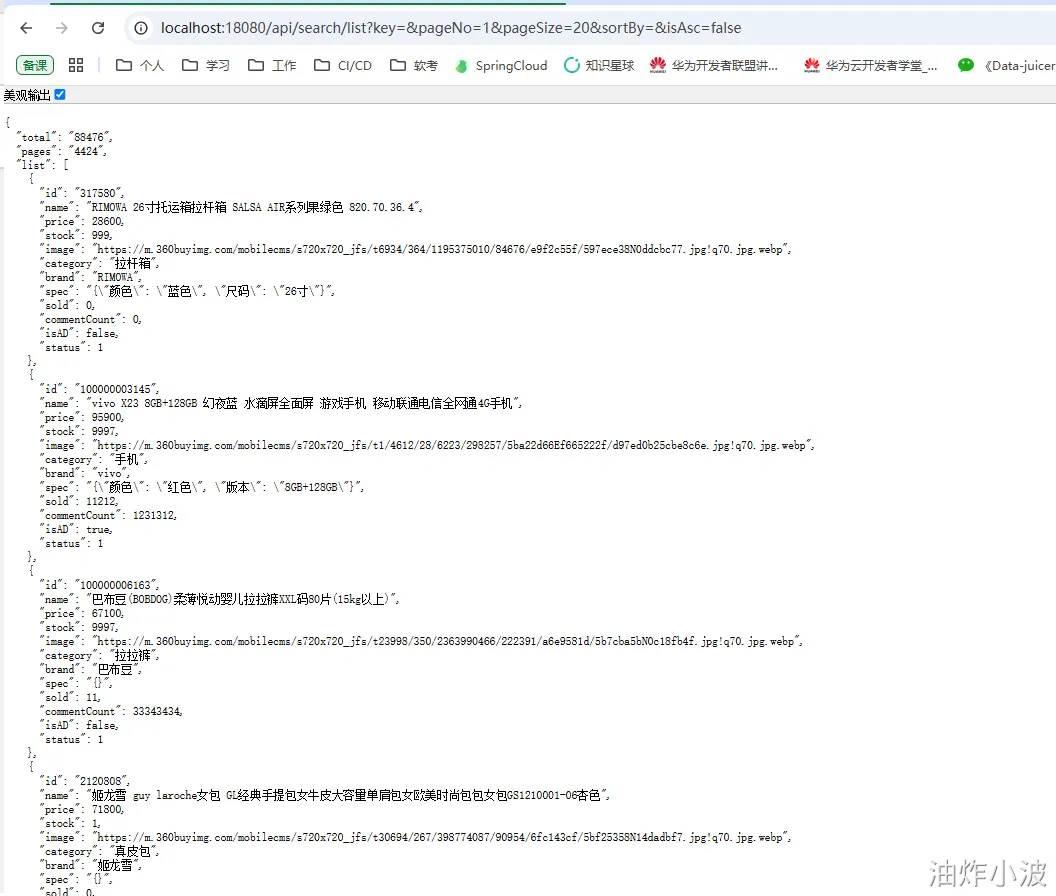Screen dimensions: 1056x896
Task: Click the spec line with 颜色 蓝色
Action: tap(187, 292)
